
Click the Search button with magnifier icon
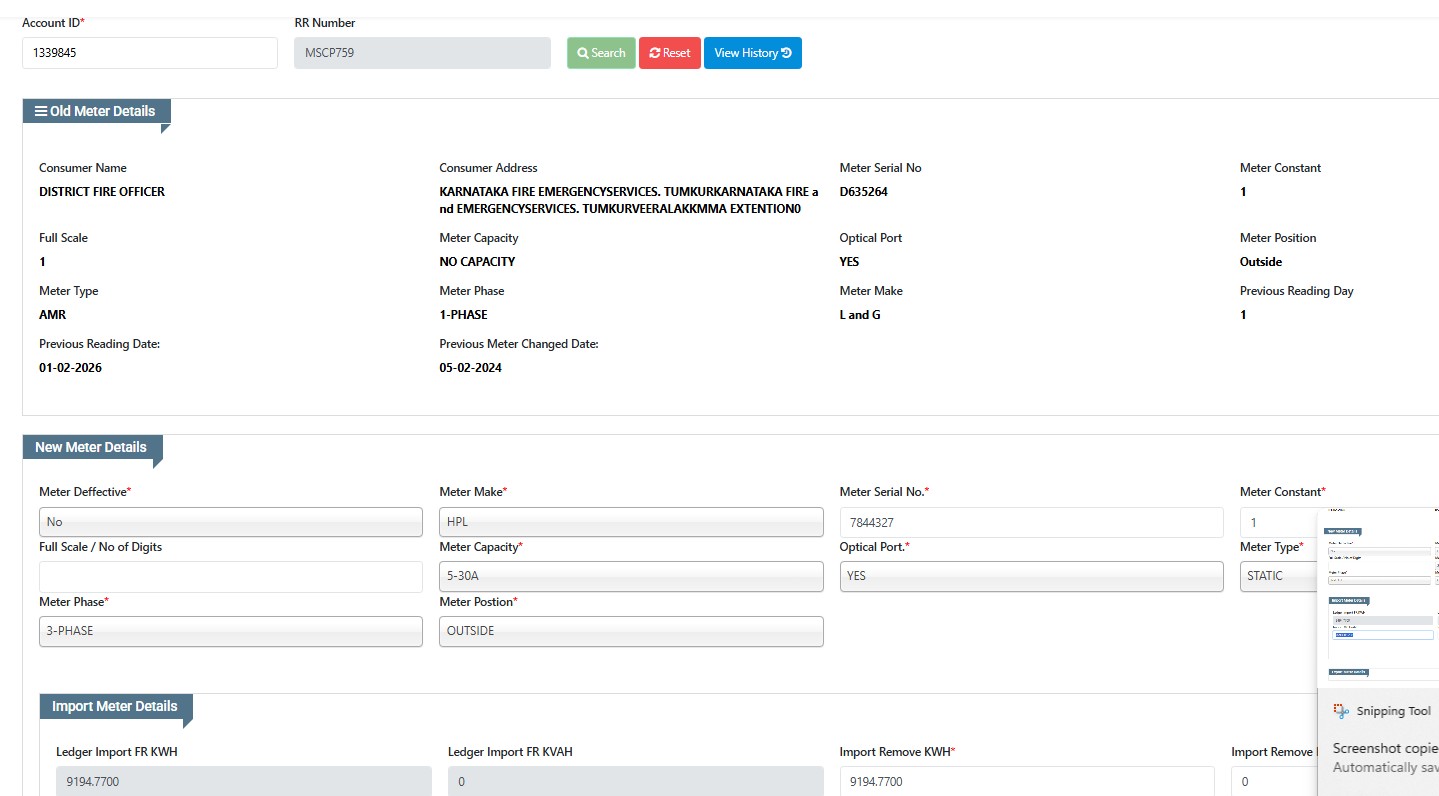[x=601, y=53]
